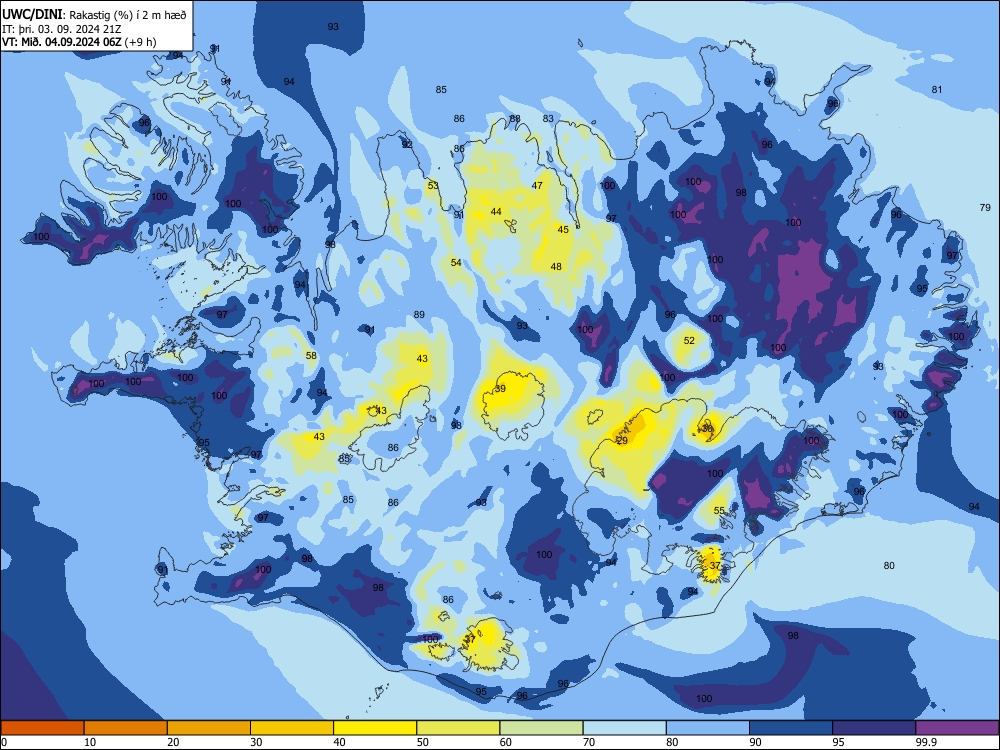Select the 'VT: Mið. 04.09.2024 06Z' line
The width and height of the screenshot is (1000, 750).
coord(61,42)
